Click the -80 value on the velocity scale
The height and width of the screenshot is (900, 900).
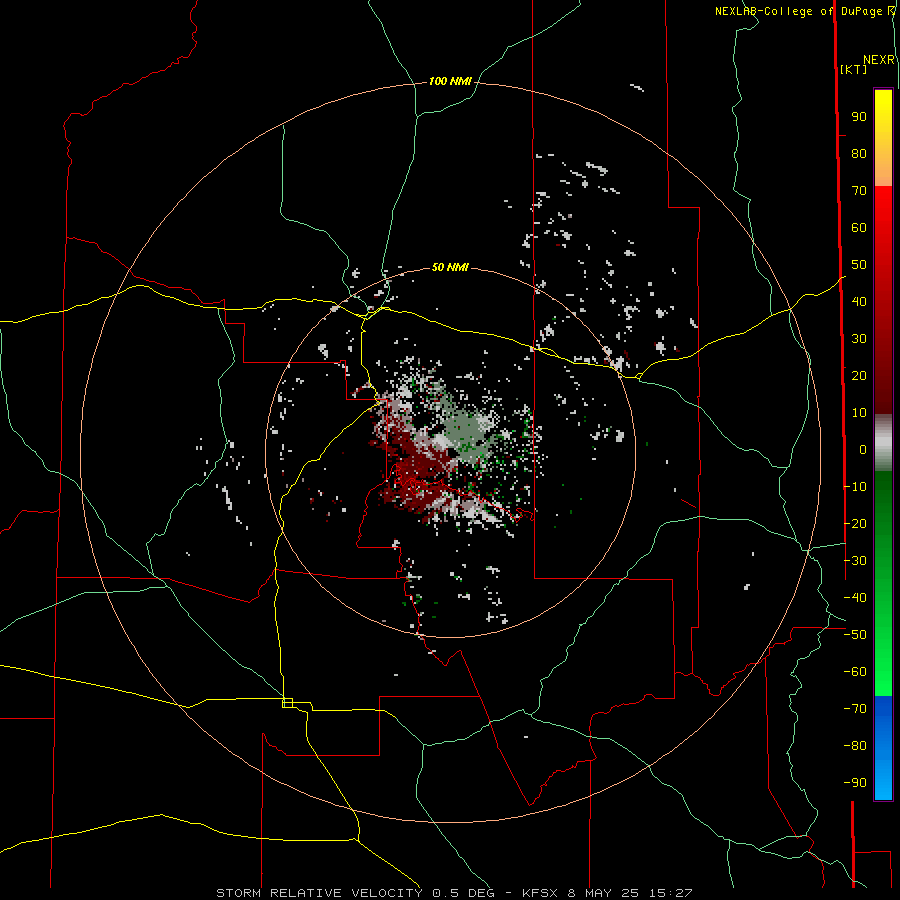click(855, 746)
